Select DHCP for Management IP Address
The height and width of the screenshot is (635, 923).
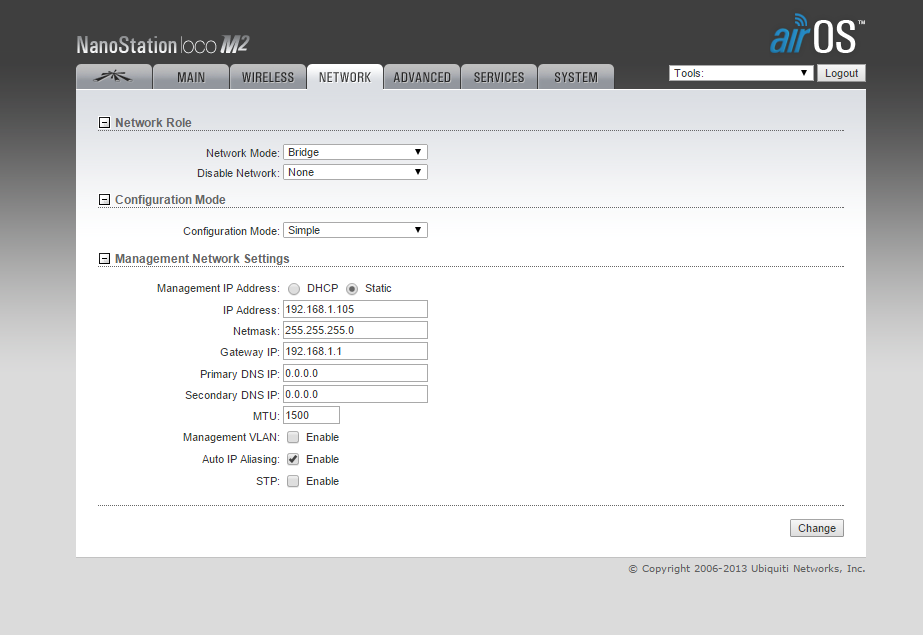pos(294,288)
